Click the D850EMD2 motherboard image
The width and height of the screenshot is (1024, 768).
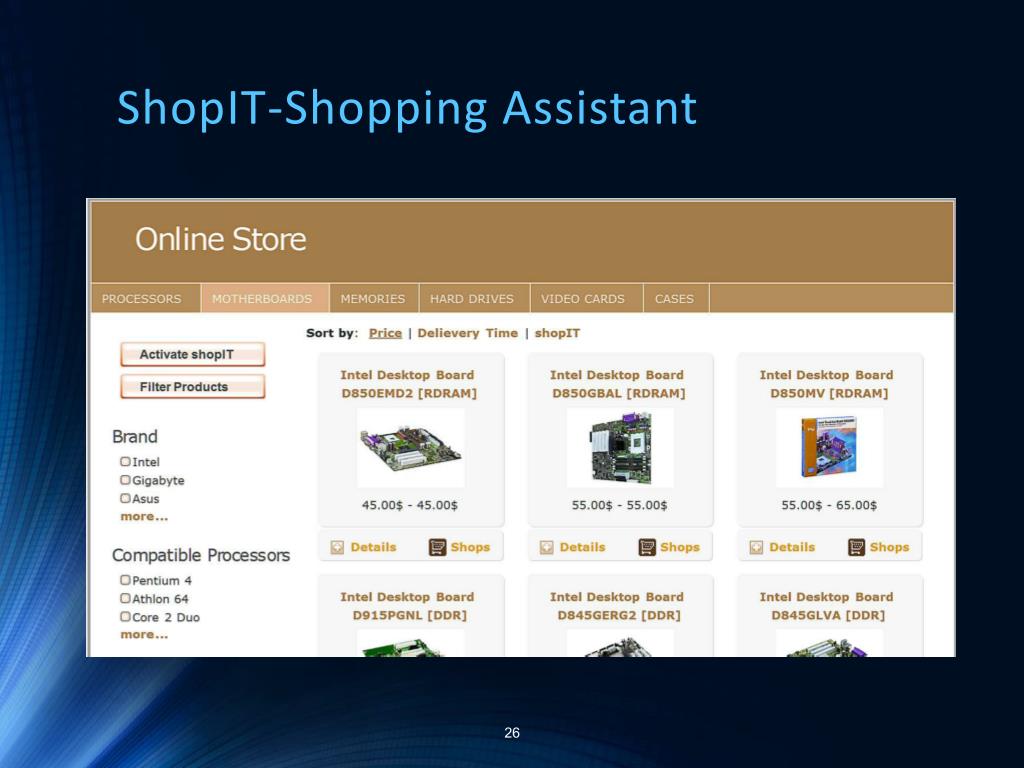point(411,448)
